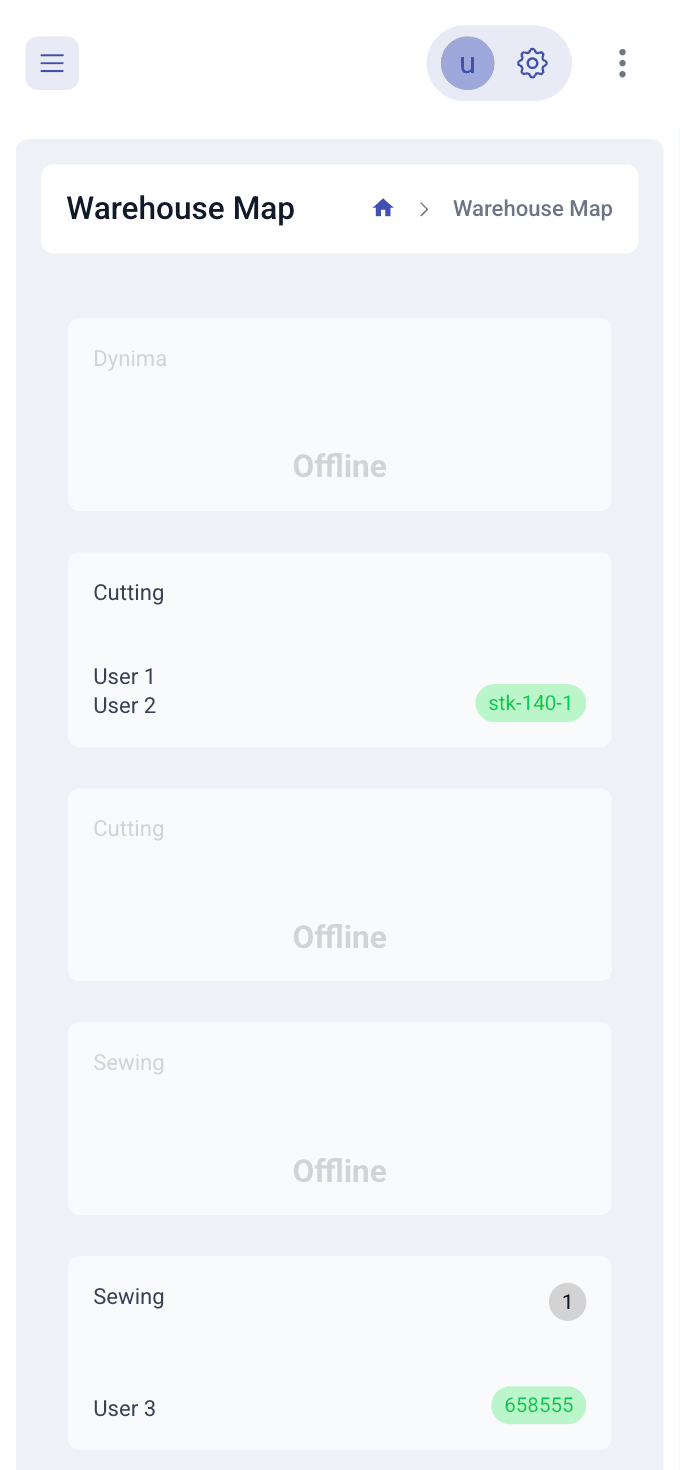This screenshot has height=1470, width=680.
Task: Go to home via breadcrumb house icon
Action: coord(383,208)
